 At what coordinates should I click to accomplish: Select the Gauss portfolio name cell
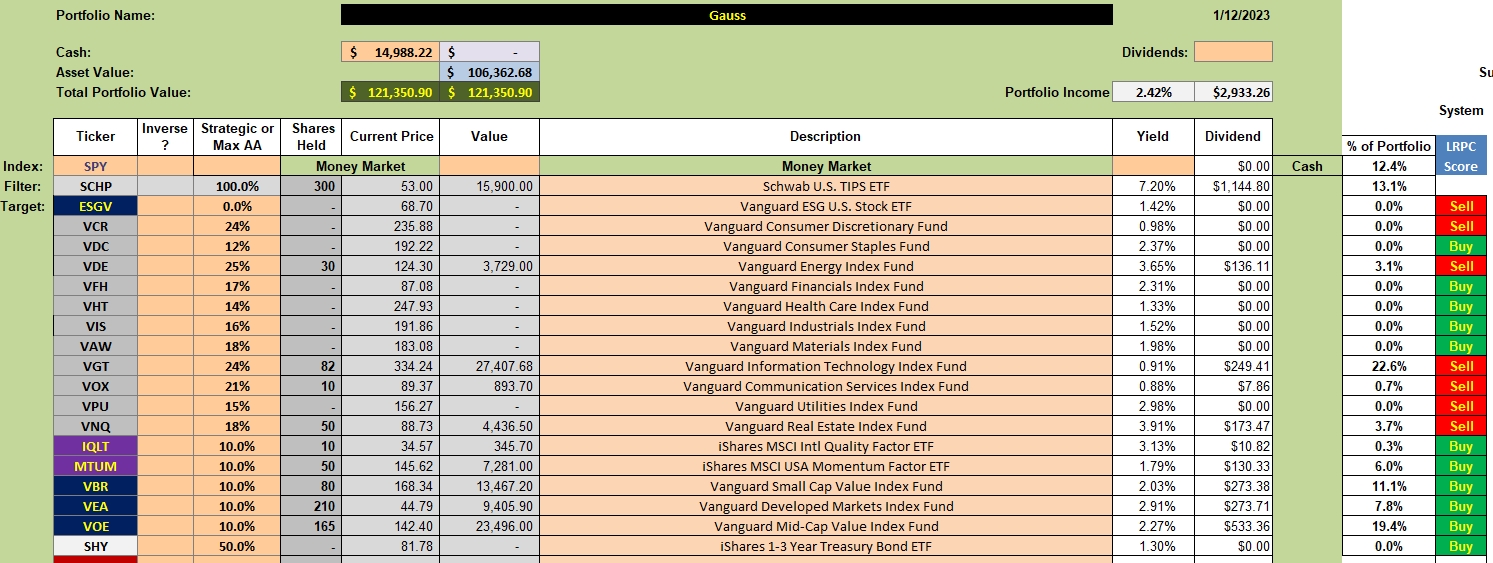[x=726, y=15]
